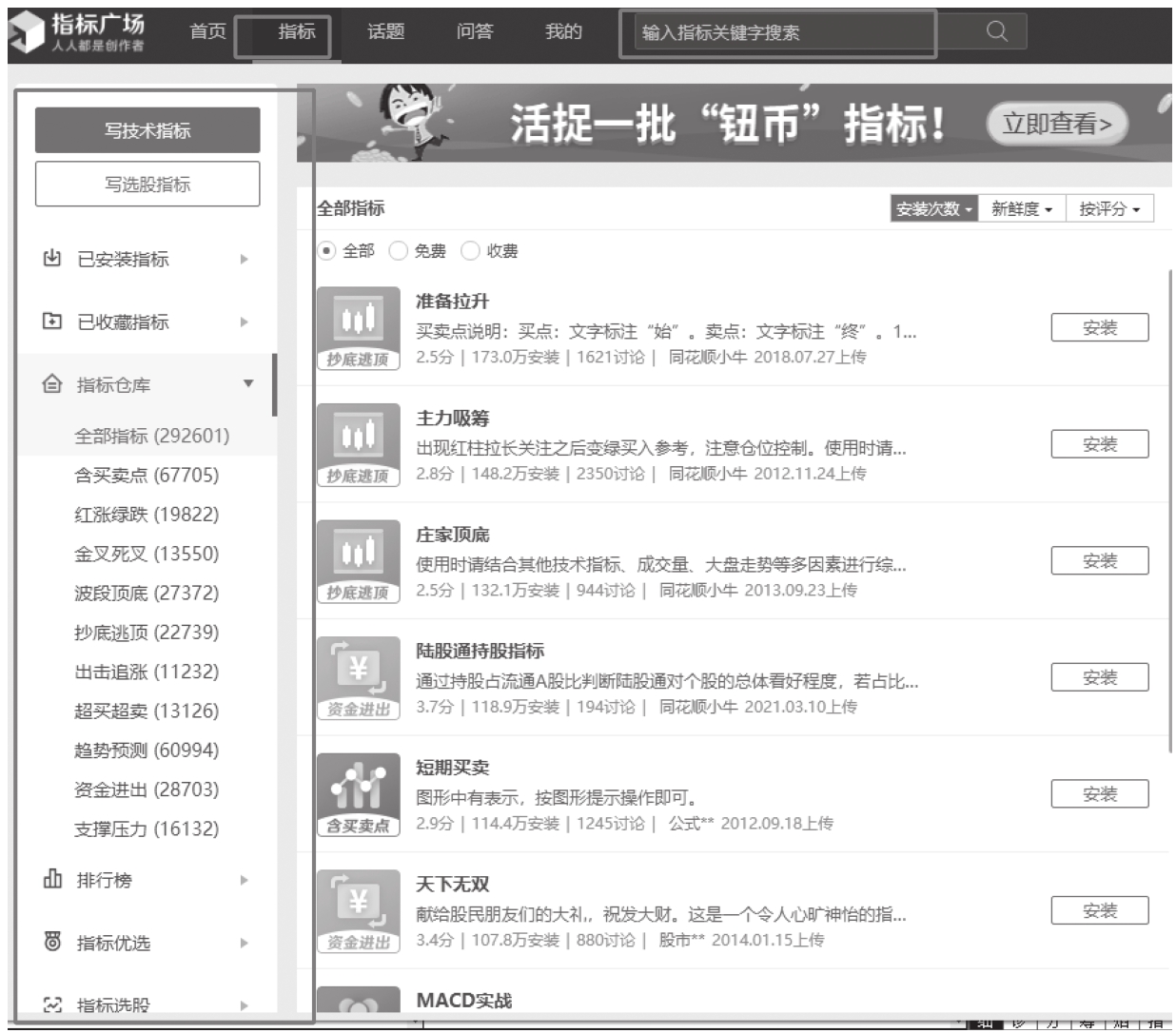1176x1033 pixels.
Task: Open the 安装次数 sort dropdown
Action: pos(934,208)
